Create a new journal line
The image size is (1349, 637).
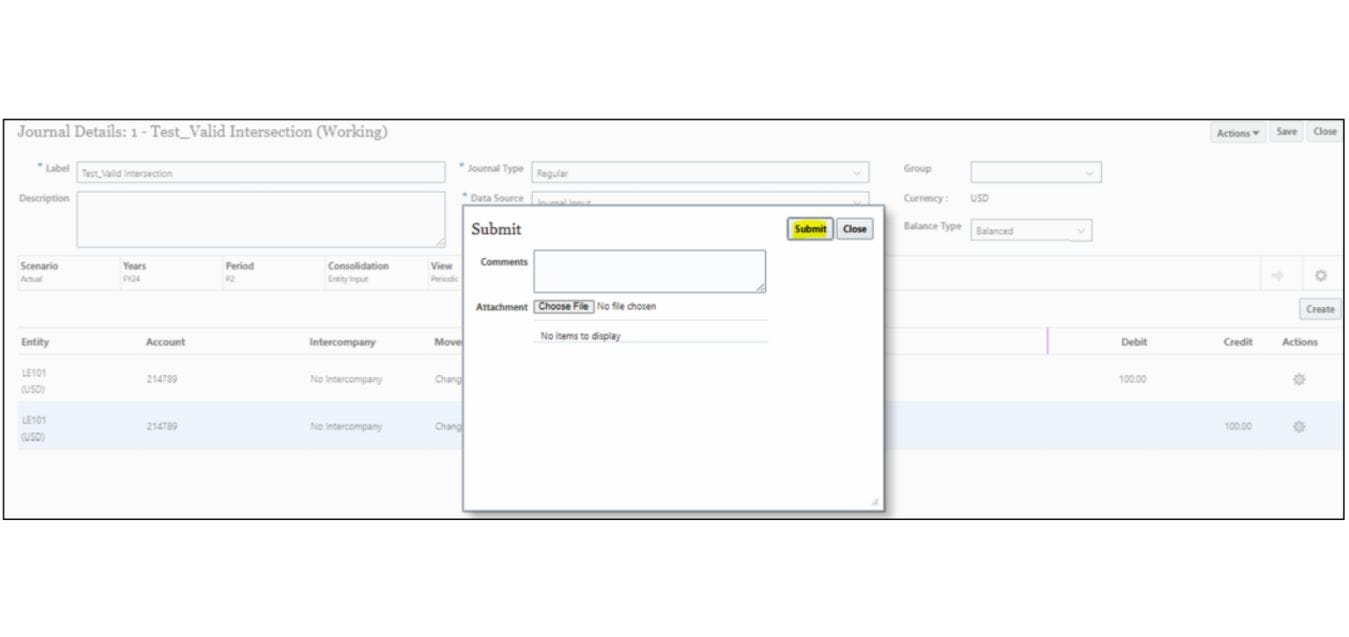point(1319,309)
